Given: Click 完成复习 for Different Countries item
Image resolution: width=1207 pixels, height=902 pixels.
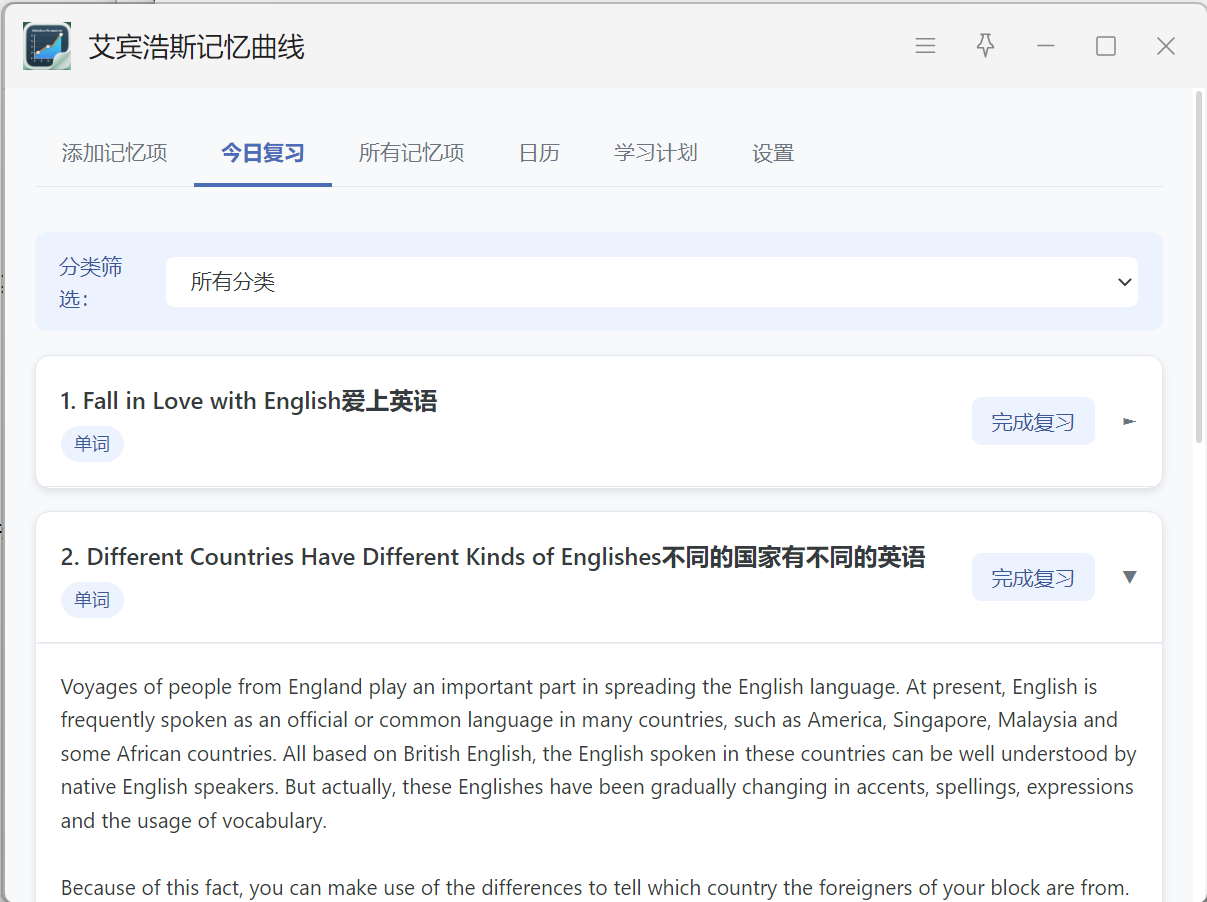Looking at the screenshot, I should (1033, 578).
